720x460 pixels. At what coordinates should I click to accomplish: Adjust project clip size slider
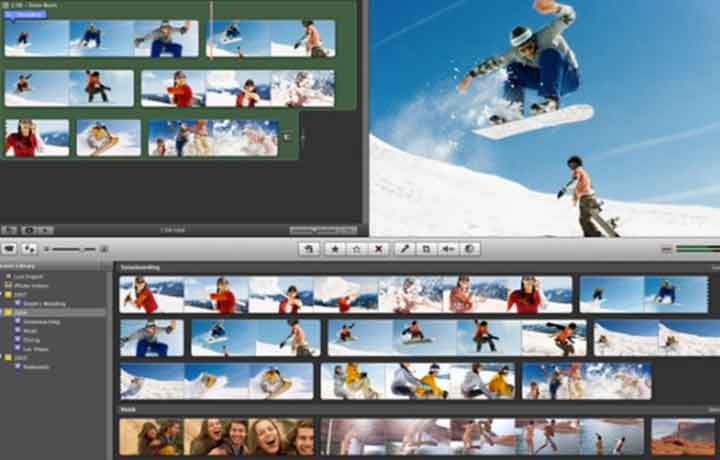pyautogui.click(x=323, y=230)
